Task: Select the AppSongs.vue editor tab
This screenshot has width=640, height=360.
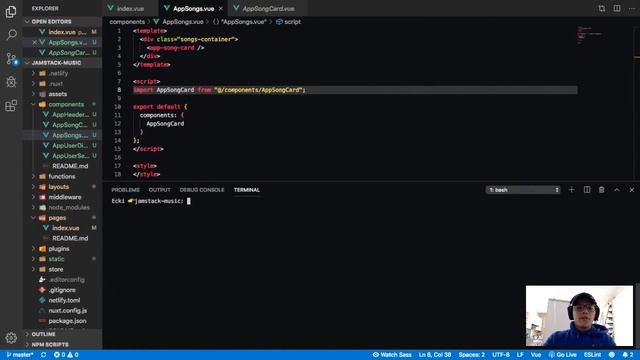Action: tap(193, 9)
